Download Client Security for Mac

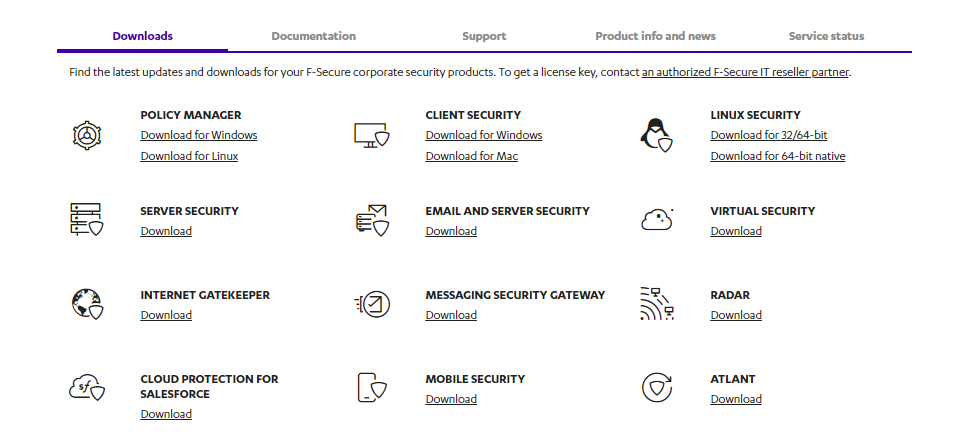pos(471,156)
